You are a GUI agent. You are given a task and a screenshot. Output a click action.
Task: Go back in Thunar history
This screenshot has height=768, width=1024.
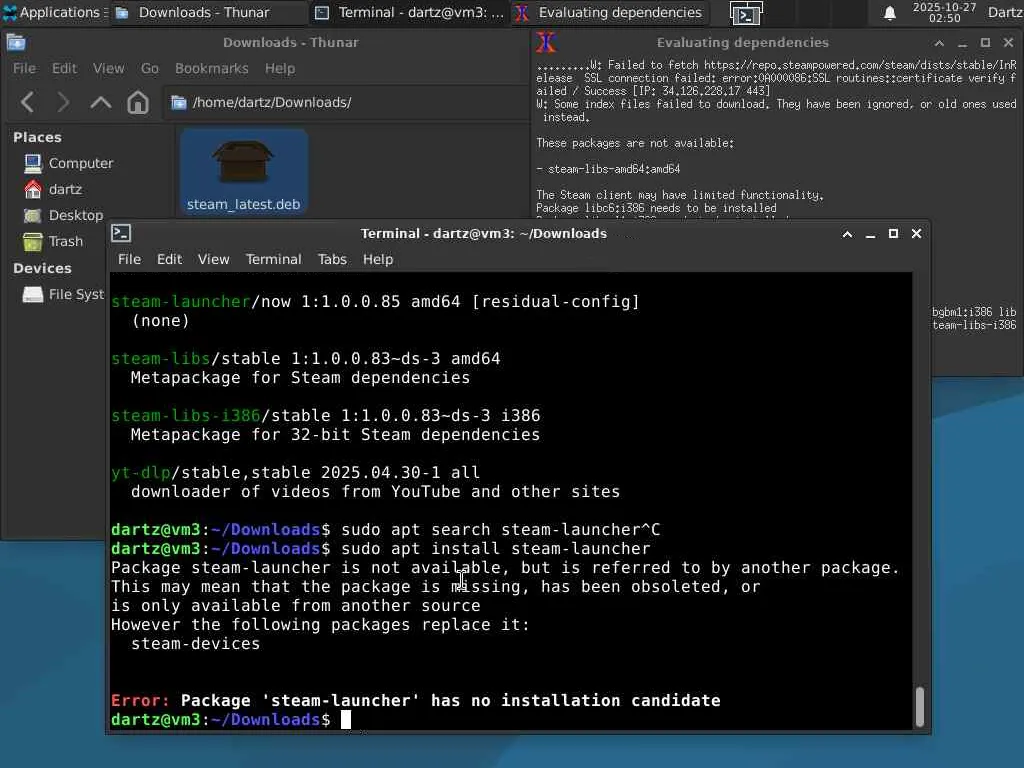[x=27, y=103]
